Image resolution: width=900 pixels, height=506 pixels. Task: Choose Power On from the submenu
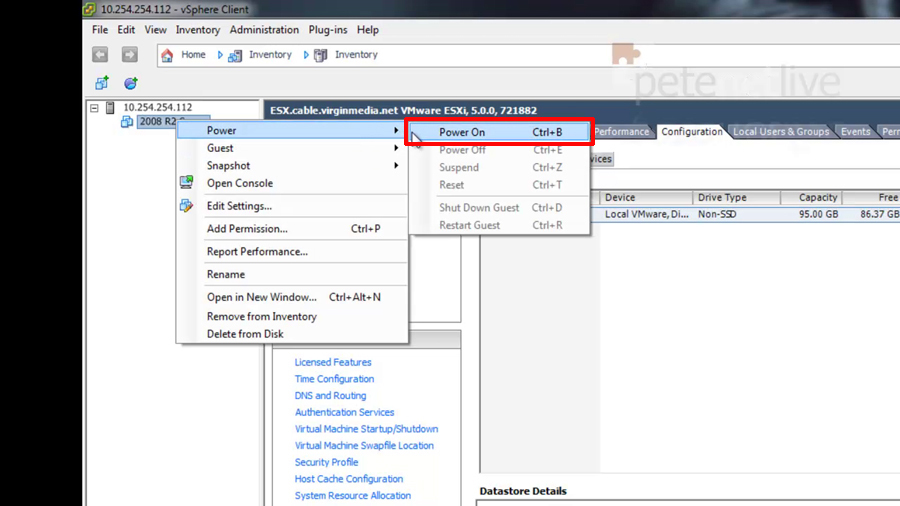click(499, 132)
